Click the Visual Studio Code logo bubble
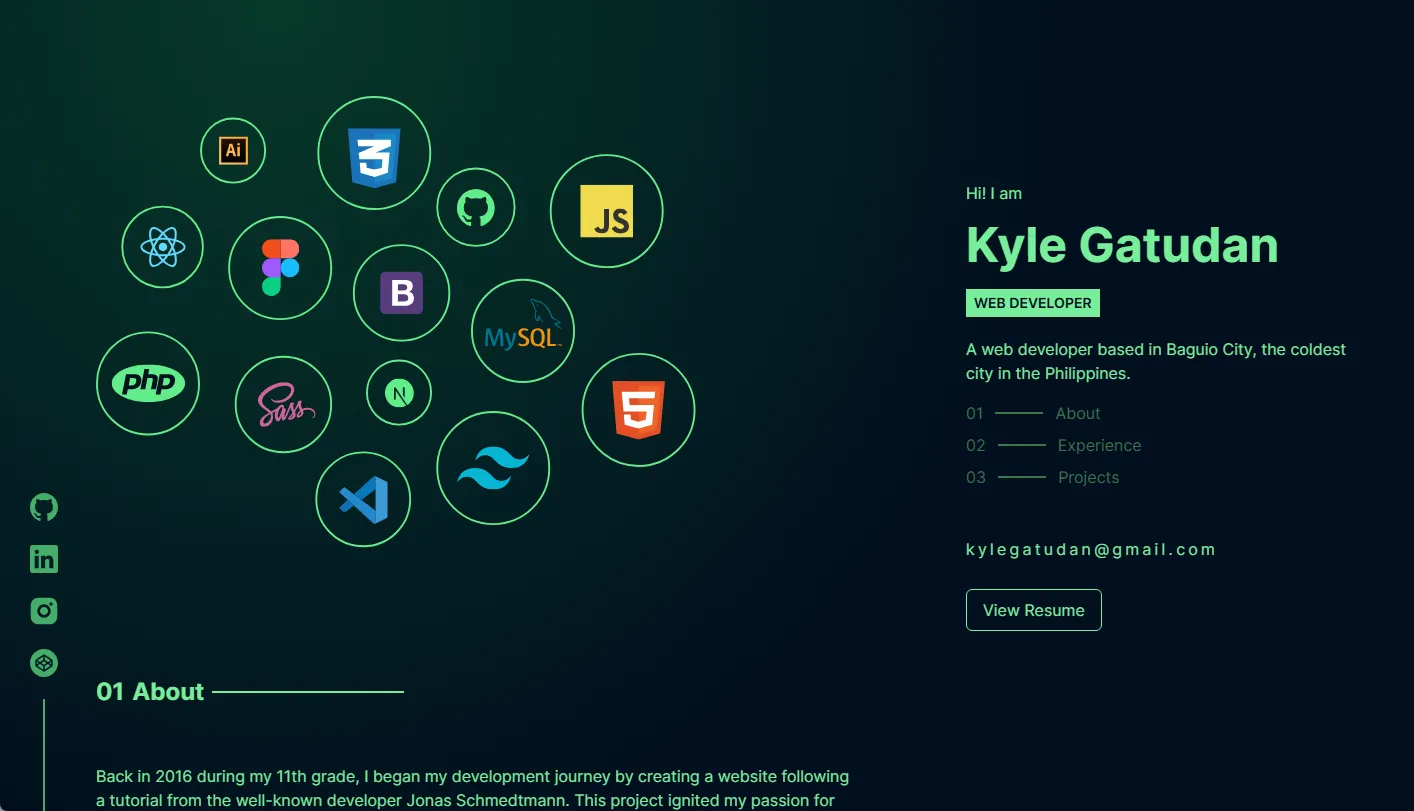Viewport: 1414px width, 811px height. [363, 499]
